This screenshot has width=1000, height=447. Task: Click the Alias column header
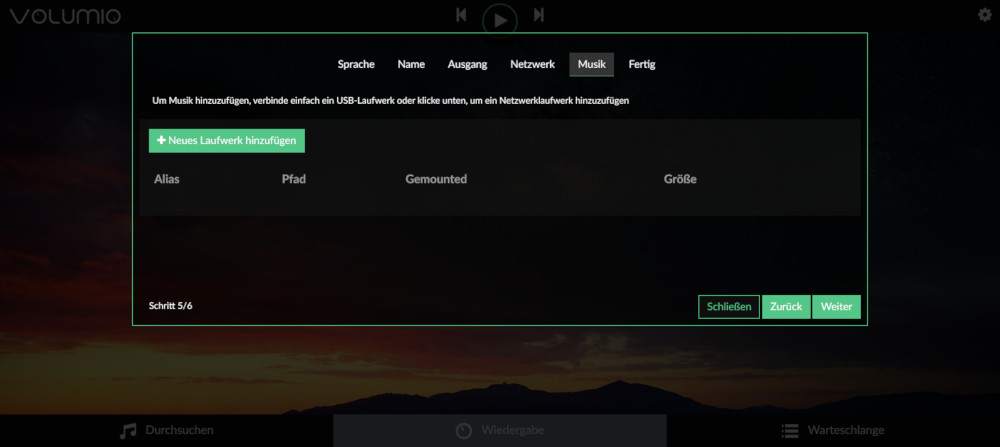click(166, 179)
